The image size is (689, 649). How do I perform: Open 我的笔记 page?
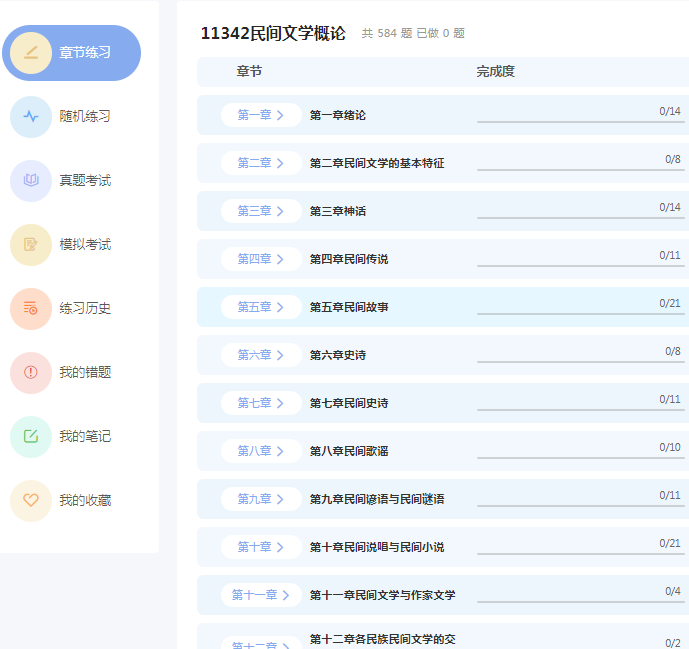tap(85, 436)
